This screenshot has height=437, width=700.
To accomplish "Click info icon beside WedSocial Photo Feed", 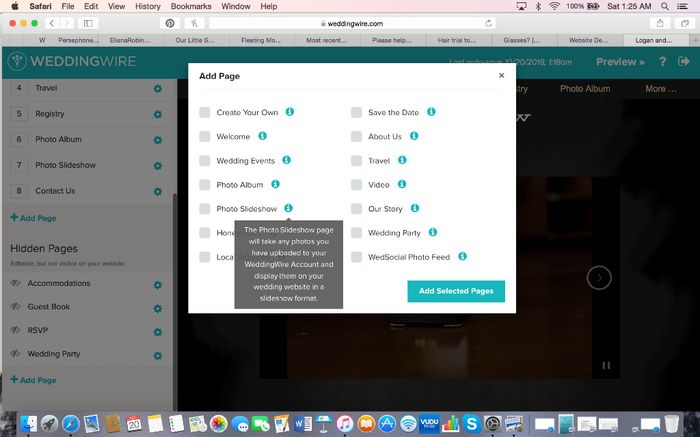I will pos(462,257).
